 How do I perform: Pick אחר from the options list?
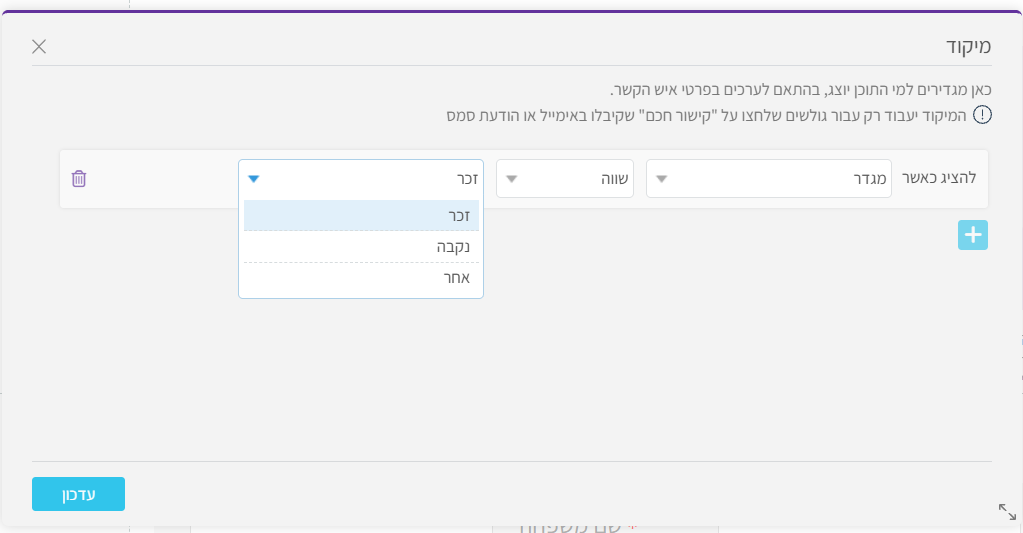pyautogui.click(x=361, y=278)
